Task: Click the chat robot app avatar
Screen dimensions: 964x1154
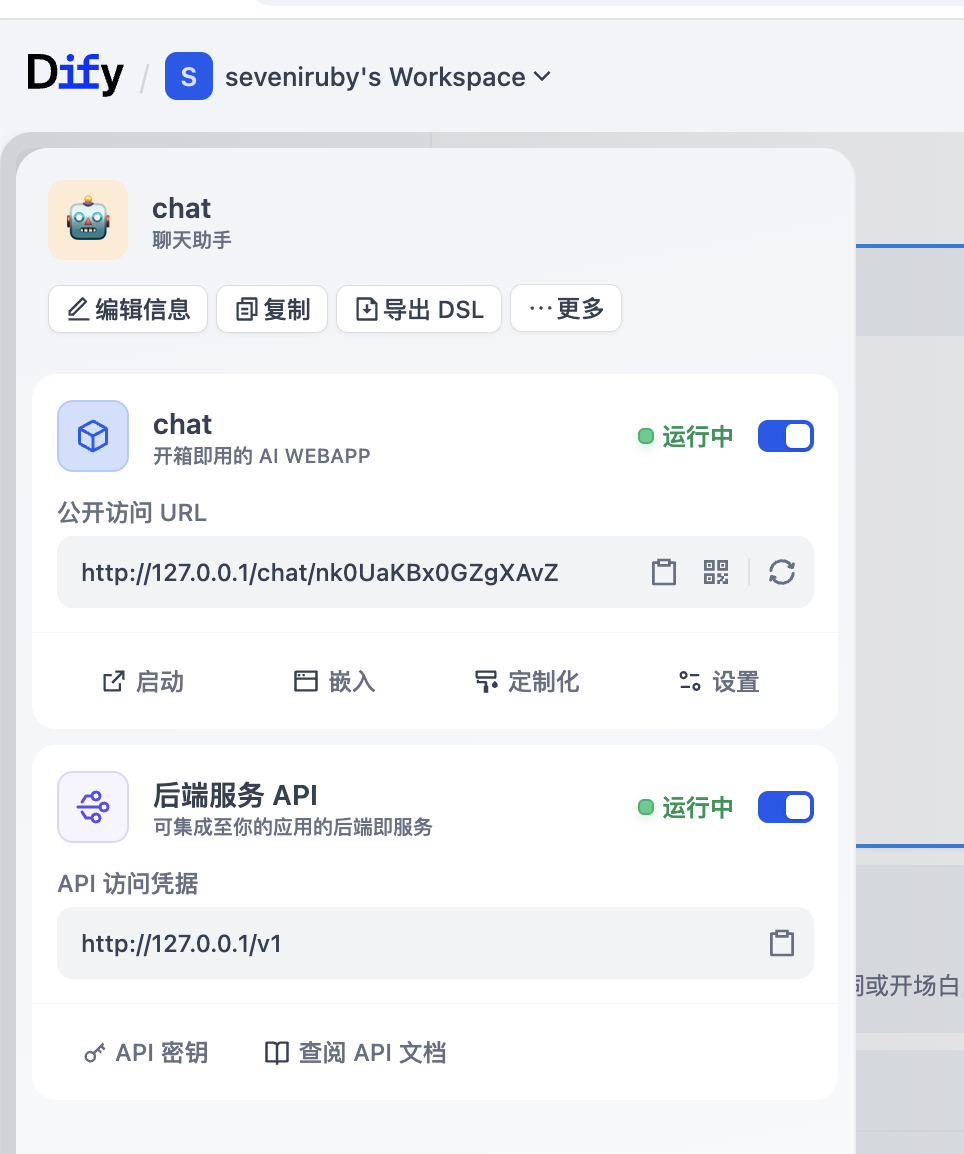Action: pos(88,220)
